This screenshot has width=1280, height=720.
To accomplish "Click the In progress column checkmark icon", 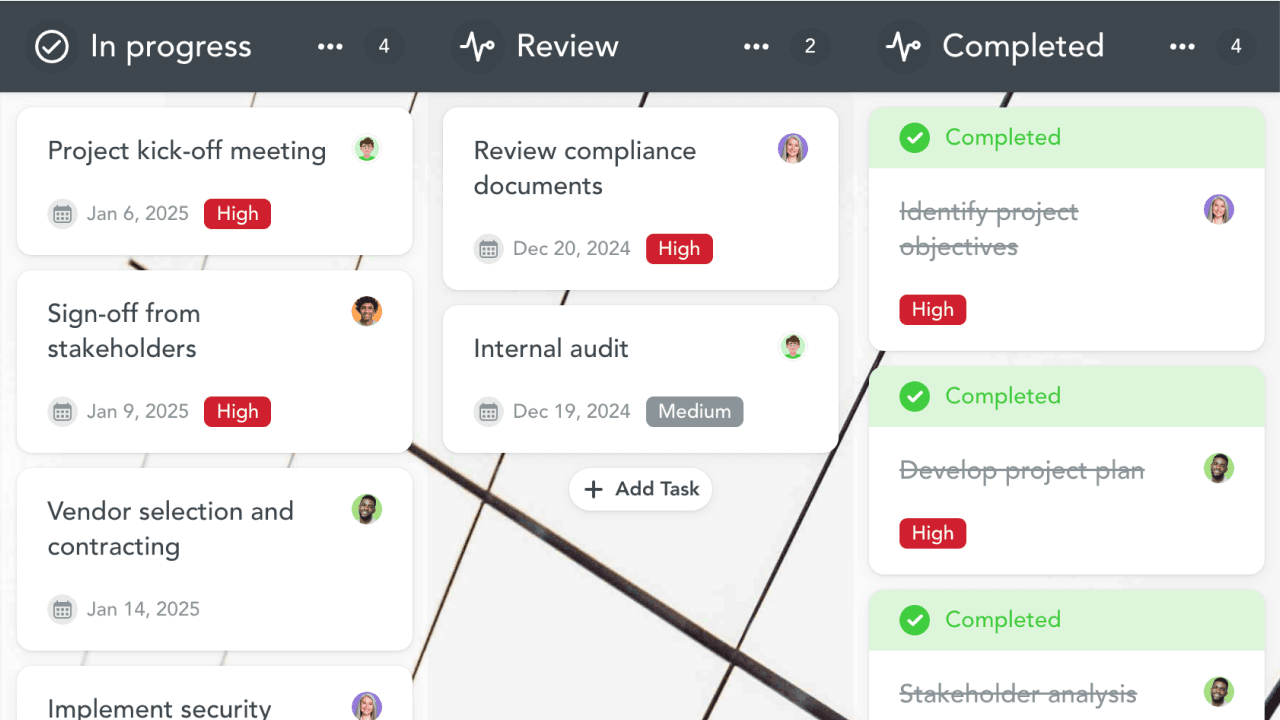I will pos(52,47).
